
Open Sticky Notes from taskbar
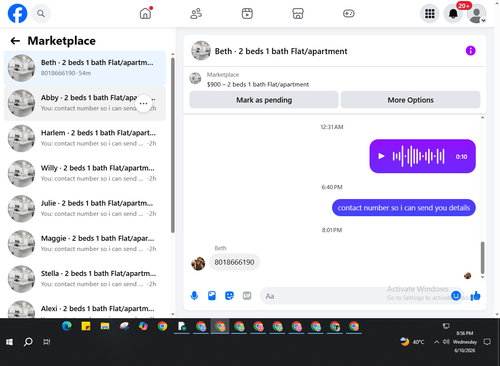(x=86, y=326)
